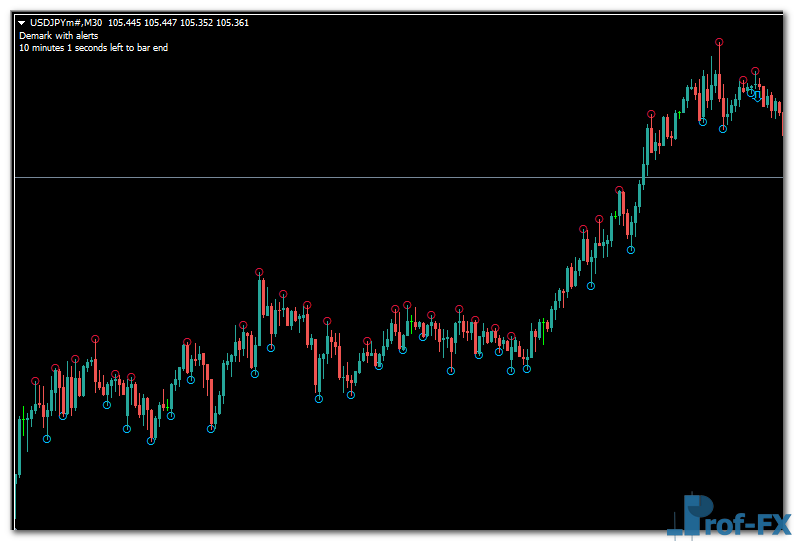
Task: Click the leftmost blue circle marker
Action: [47, 438]
